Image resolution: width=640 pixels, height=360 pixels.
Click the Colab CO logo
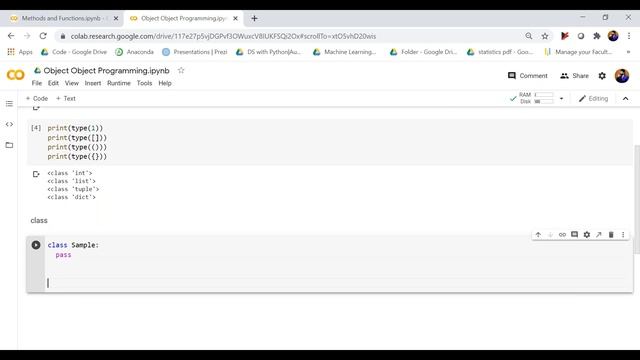click(16, 75)
